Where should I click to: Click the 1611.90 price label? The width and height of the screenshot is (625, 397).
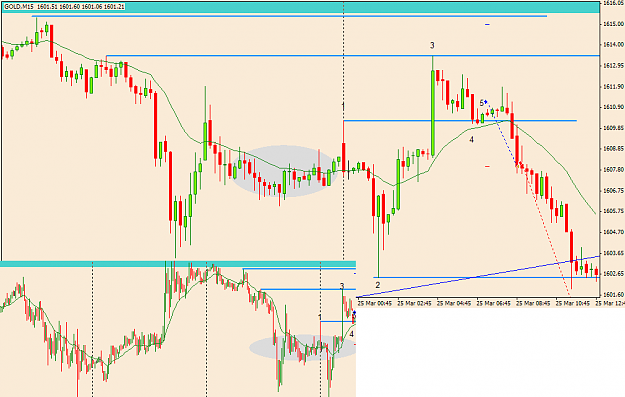tap(614, 86)
